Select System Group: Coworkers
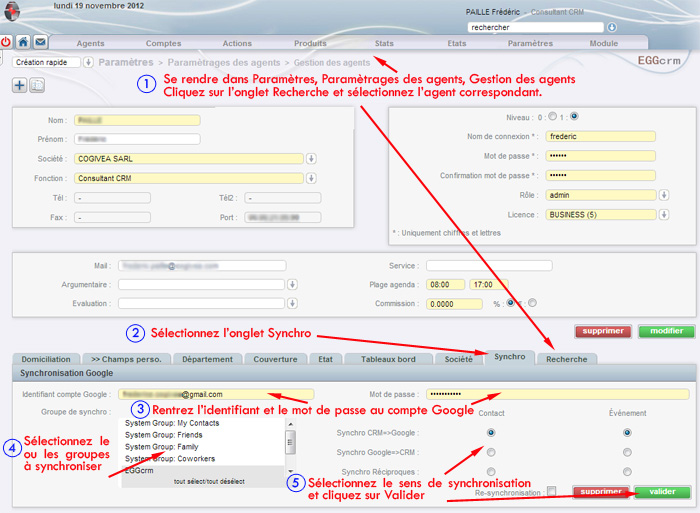The image size is (700, 513). pos(170,459)
